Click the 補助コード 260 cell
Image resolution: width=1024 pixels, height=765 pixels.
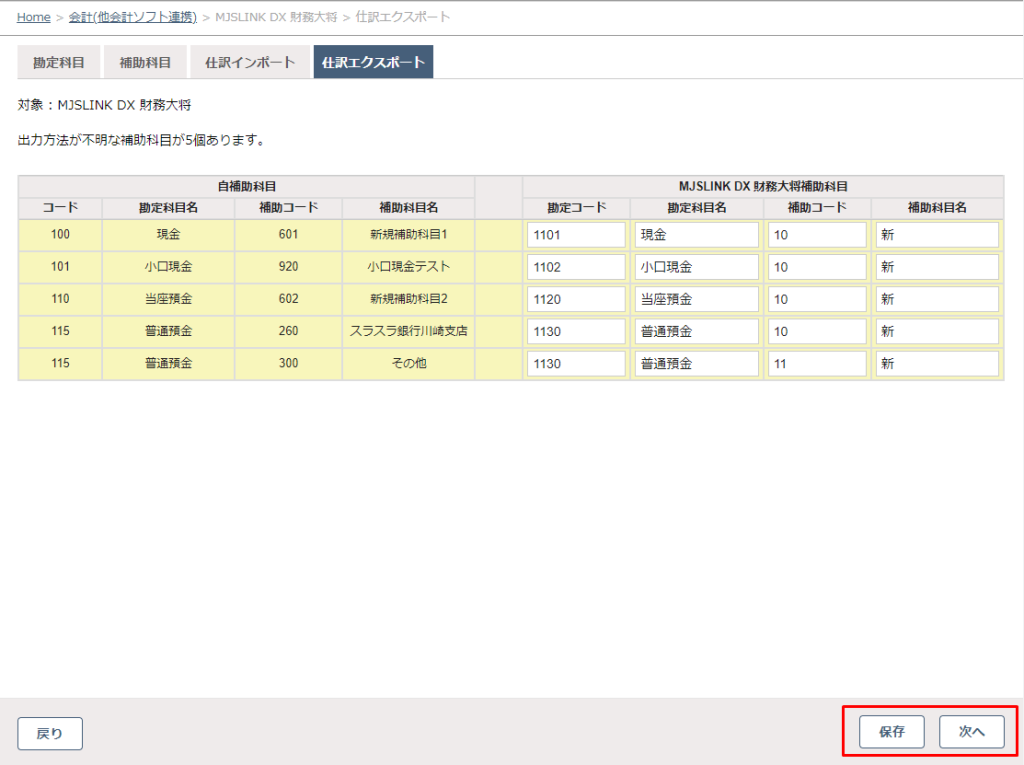click(288, 331)
